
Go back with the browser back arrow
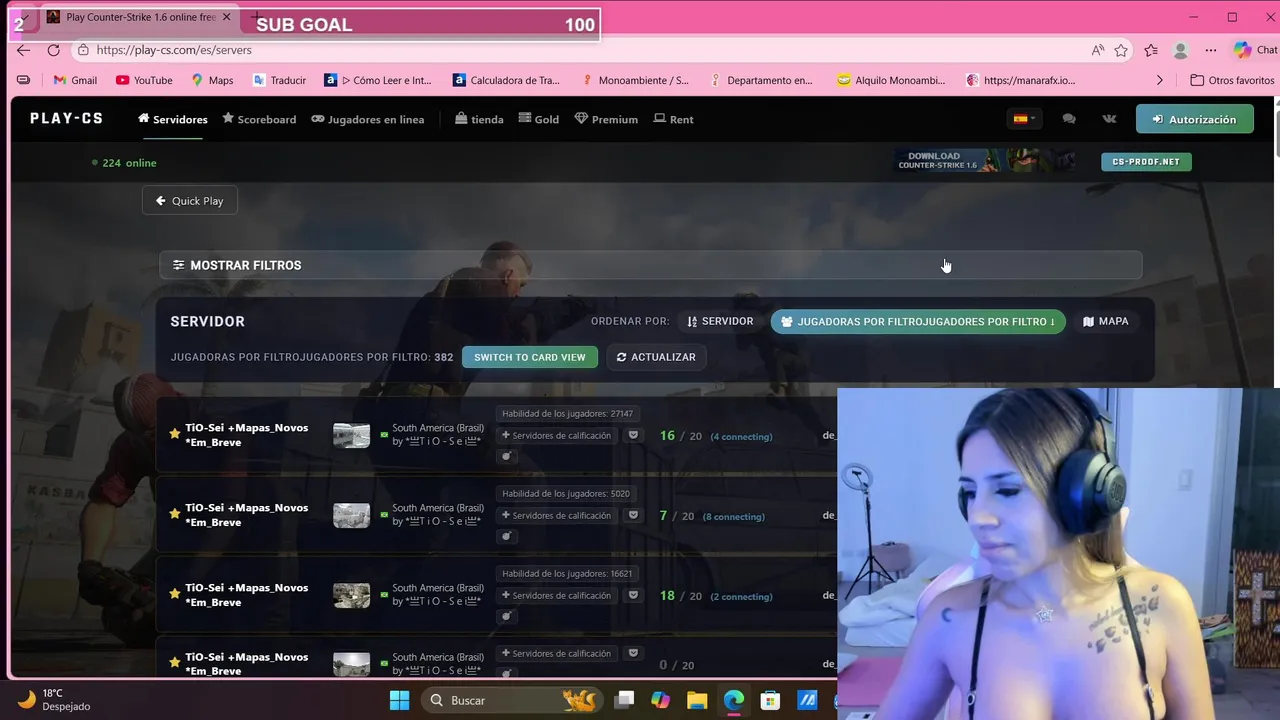(x=24, y=50)
